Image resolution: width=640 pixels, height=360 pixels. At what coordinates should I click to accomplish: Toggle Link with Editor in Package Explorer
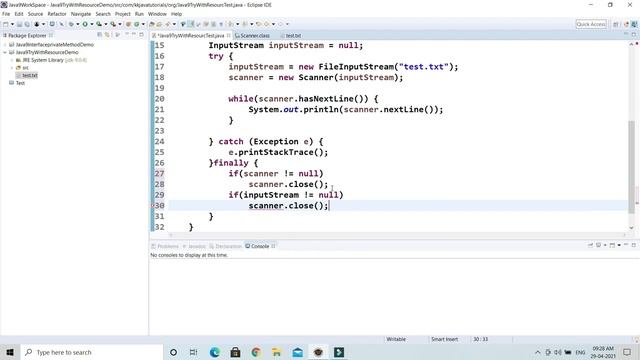coord(107,35)
